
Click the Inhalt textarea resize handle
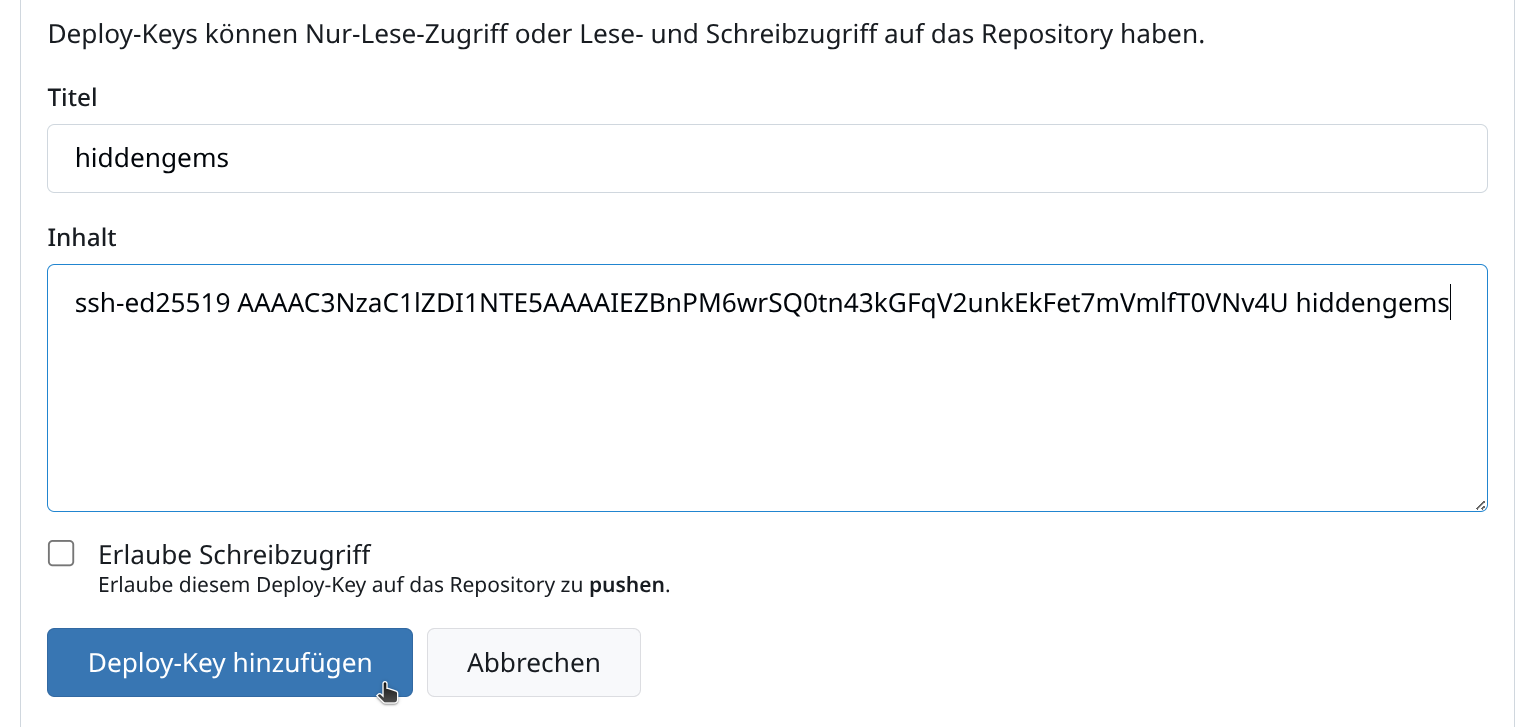point(1480,505)
